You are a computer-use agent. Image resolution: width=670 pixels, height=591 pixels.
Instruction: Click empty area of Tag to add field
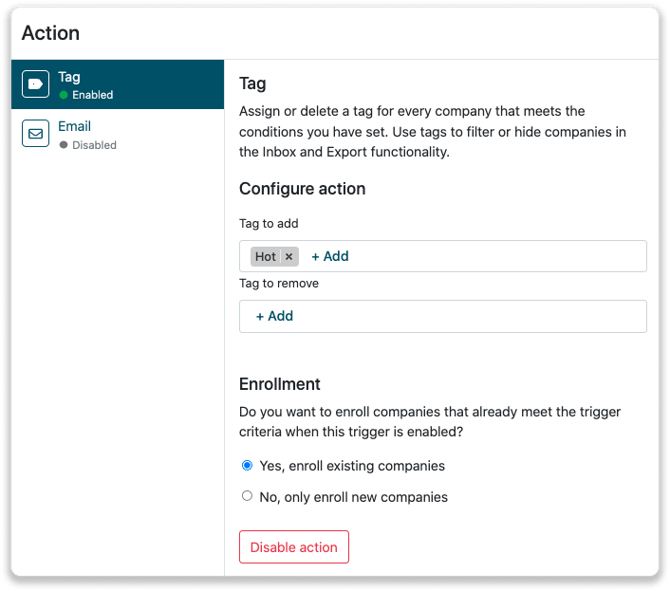[500, 257]
